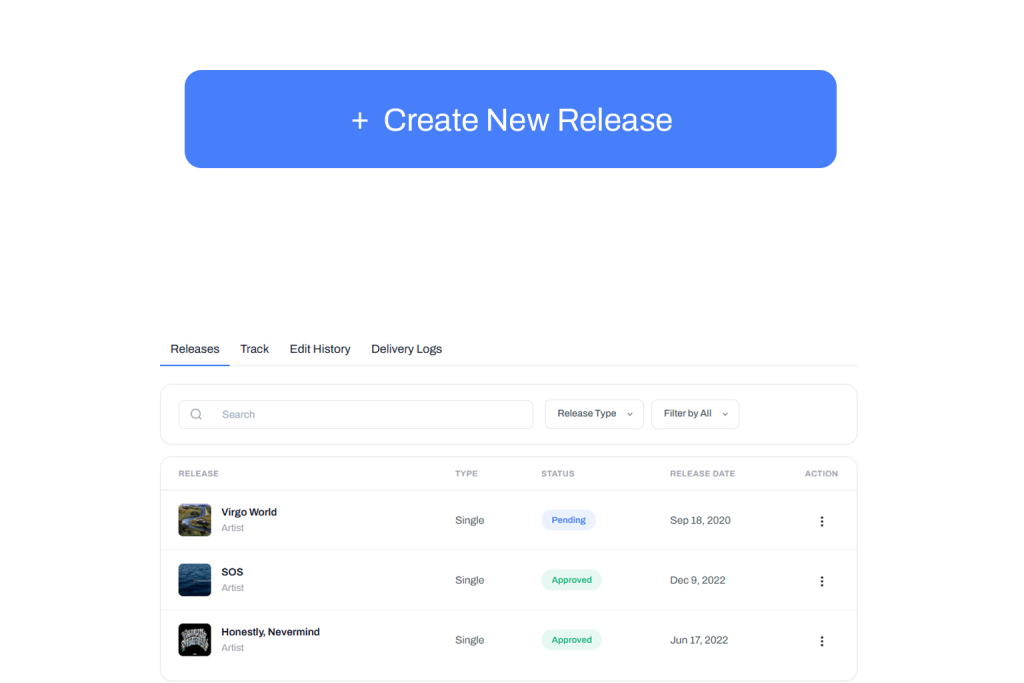Focus the Search input field
Viewport: 1024px width, 683px height.
click(x=370, y=414)
